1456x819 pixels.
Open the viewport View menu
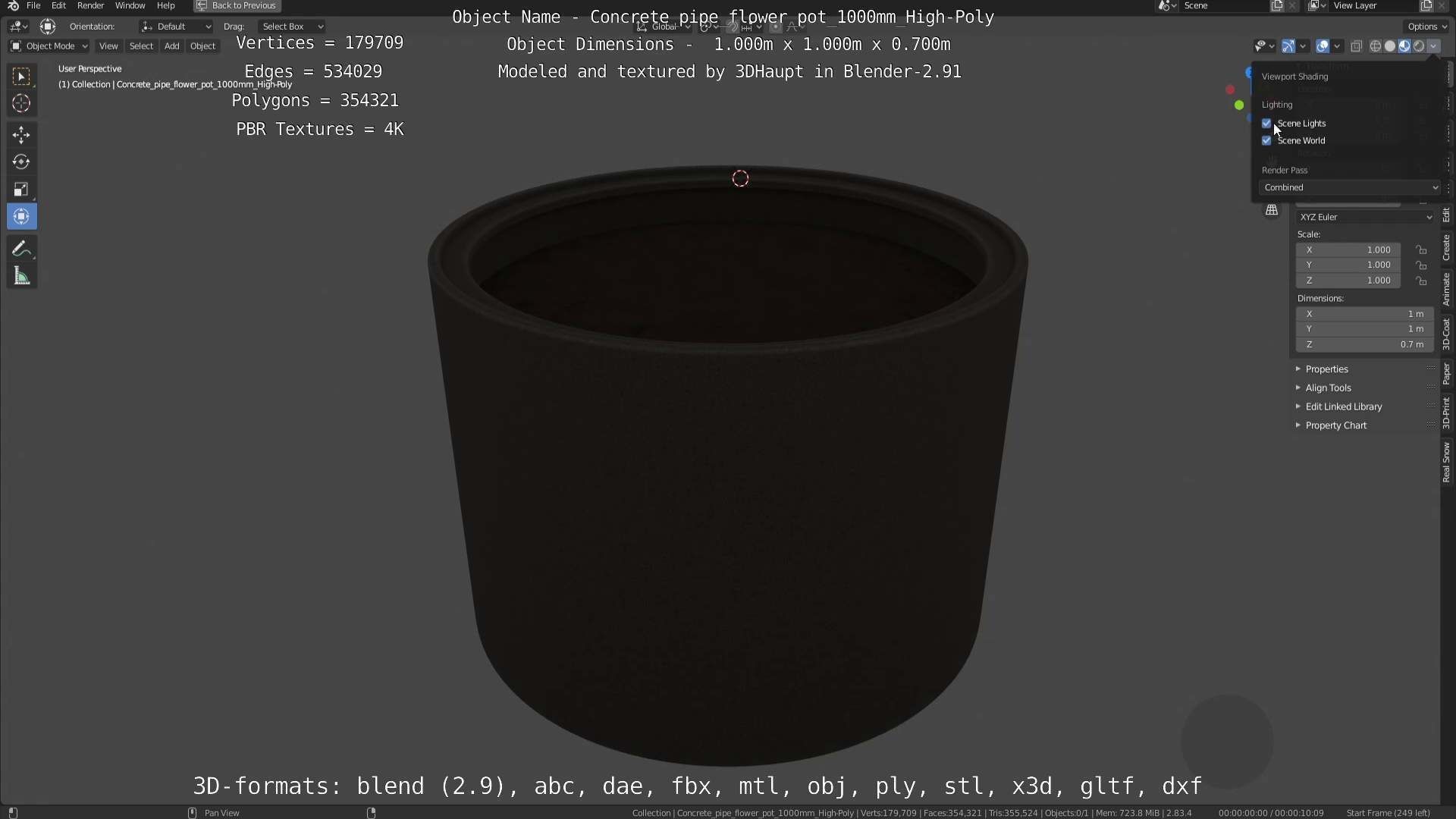pos(108,46)
